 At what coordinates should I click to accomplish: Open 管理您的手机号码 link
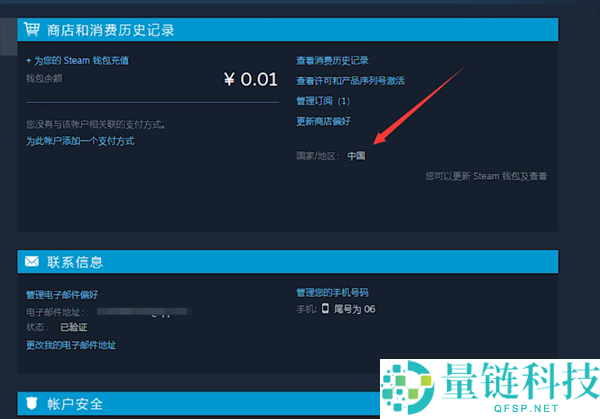(332, 293)
